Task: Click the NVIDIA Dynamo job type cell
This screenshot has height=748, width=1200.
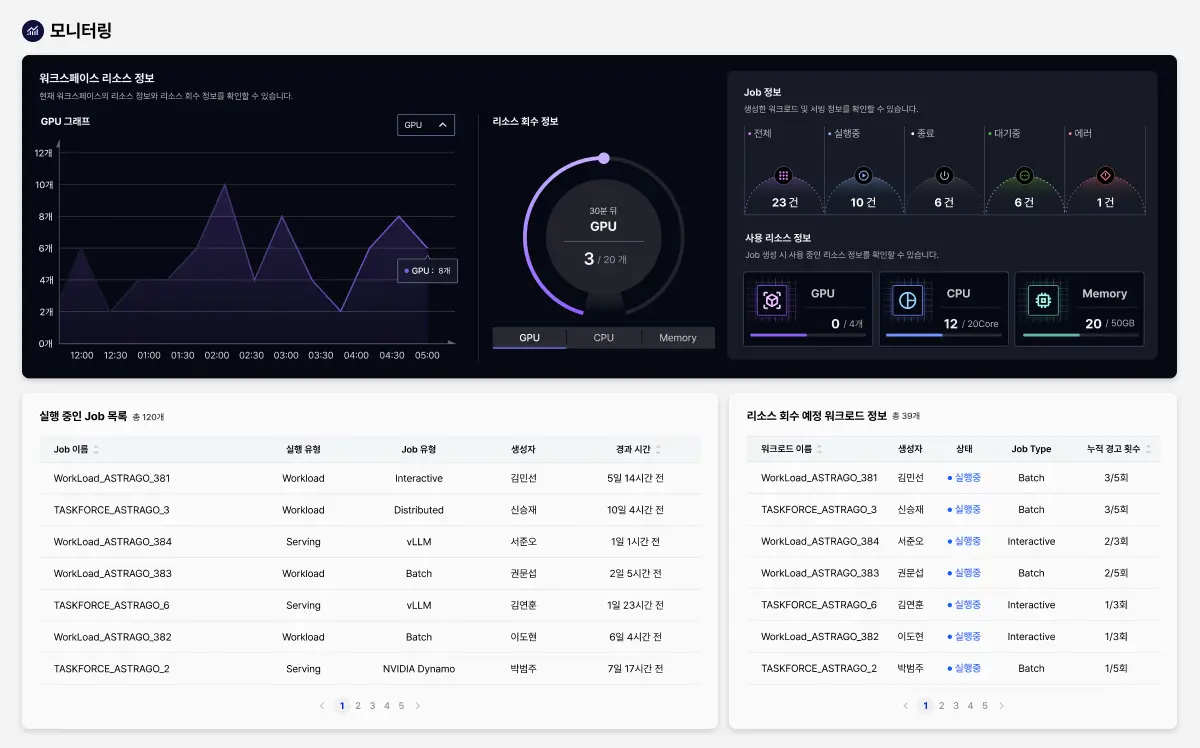Action: point(419,669)
